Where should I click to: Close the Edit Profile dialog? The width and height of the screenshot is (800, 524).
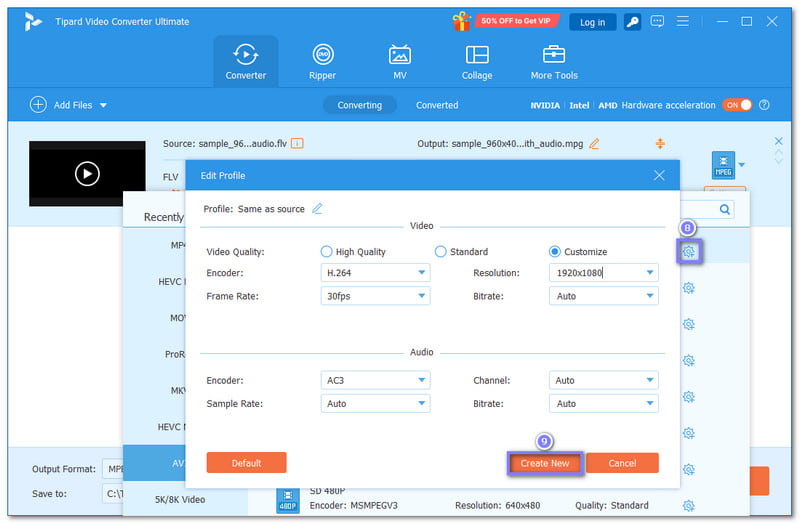(659, 176)
